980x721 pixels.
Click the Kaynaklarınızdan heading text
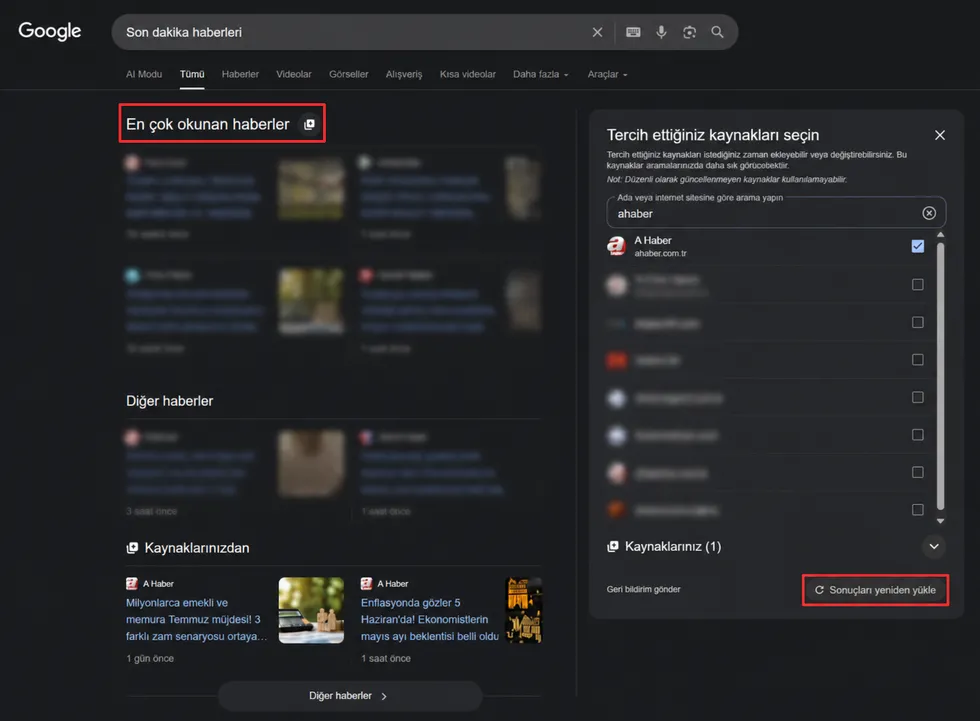point(197,548)
